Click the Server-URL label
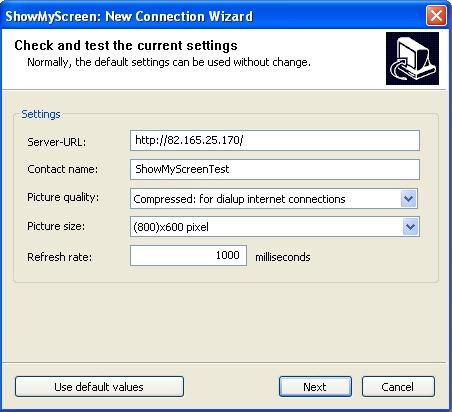Screen dimensions: 452x412 (x=57, y=142)
